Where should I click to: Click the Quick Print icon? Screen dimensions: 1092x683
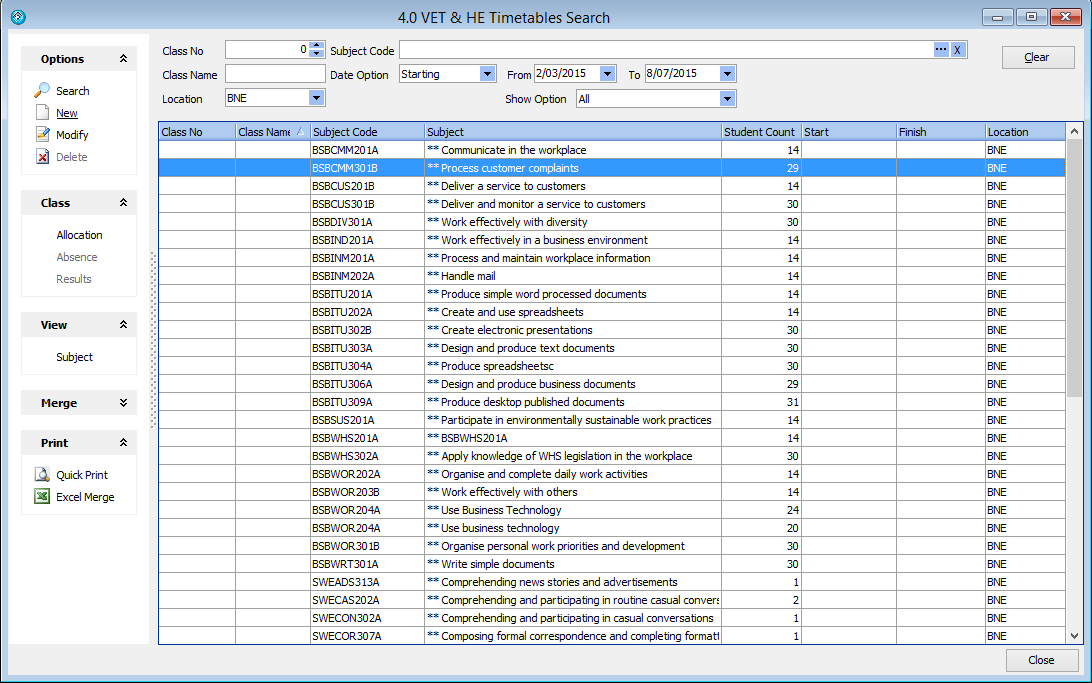[x=42, y=475]
